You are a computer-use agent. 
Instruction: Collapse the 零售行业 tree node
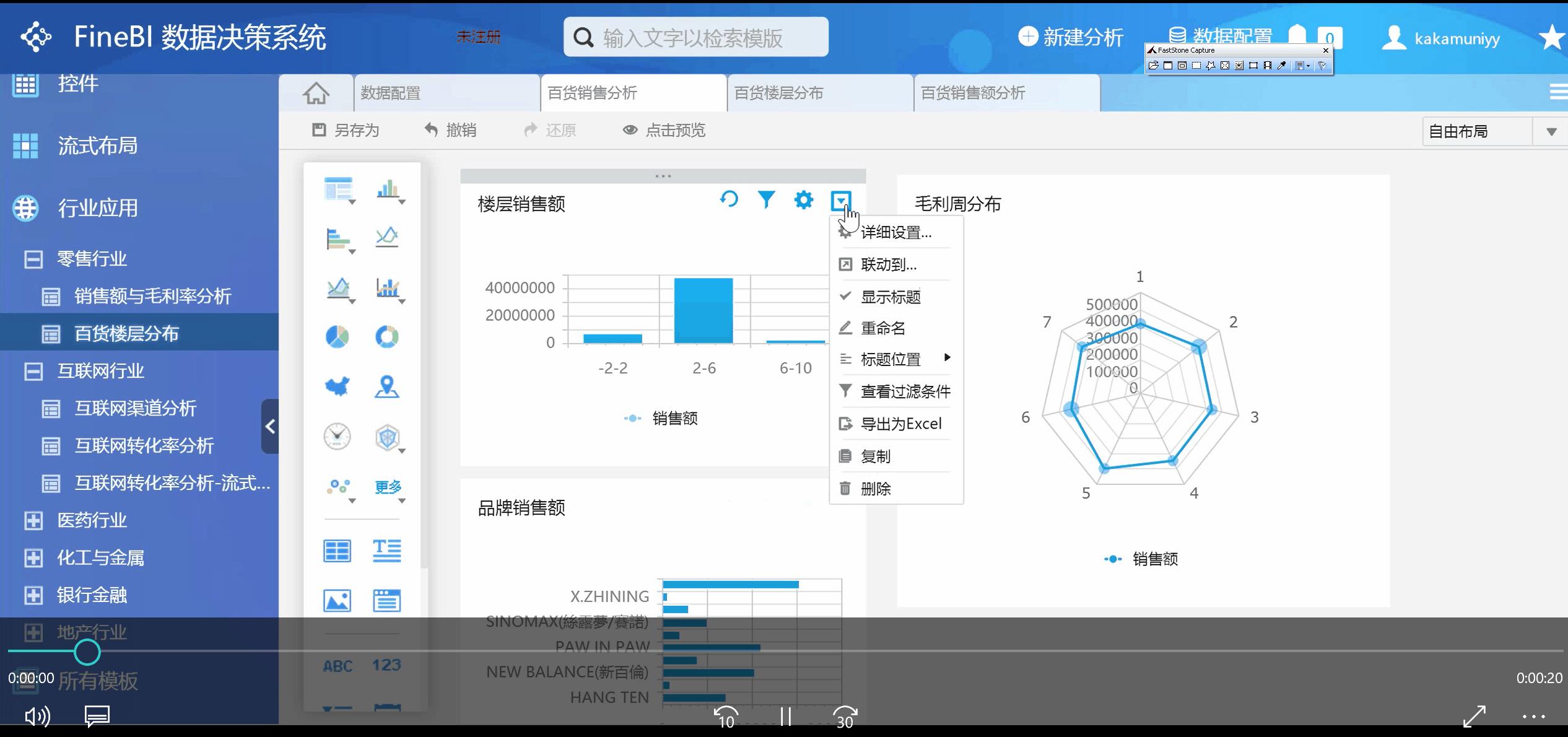click(x=33, y=259)
